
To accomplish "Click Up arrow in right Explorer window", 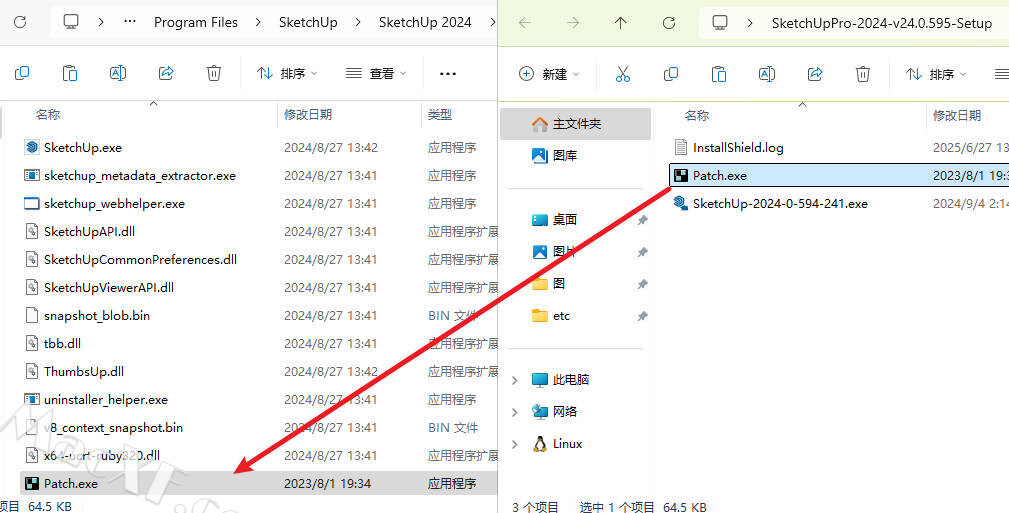I will point(620,23).
